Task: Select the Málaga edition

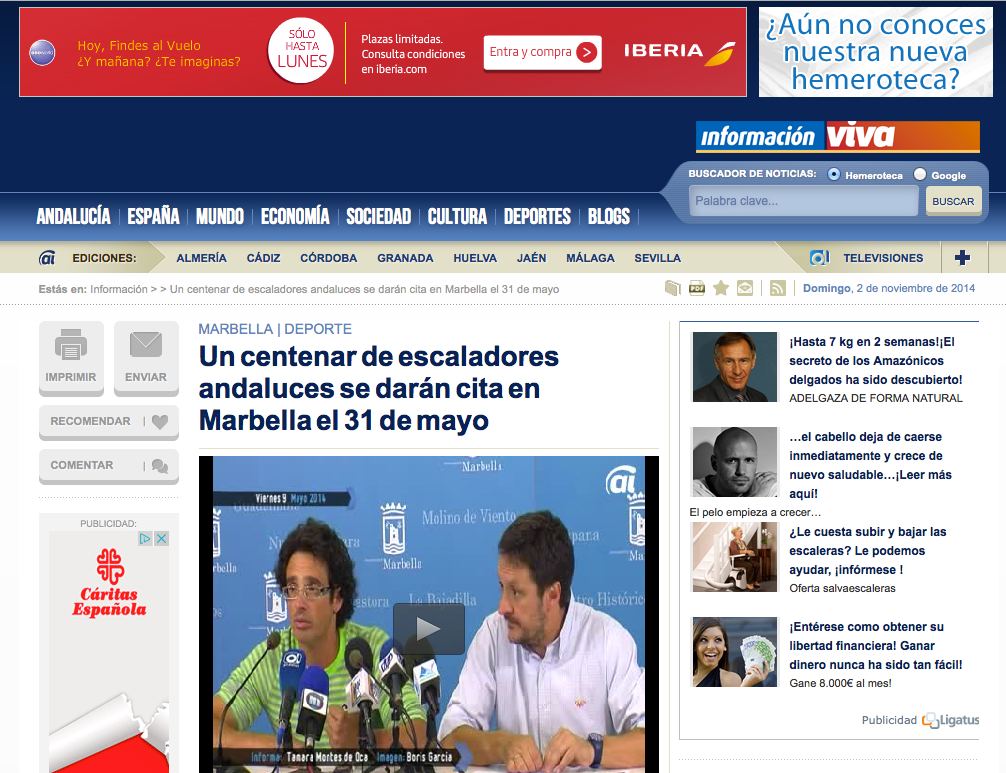Action: tap(590, 258)
